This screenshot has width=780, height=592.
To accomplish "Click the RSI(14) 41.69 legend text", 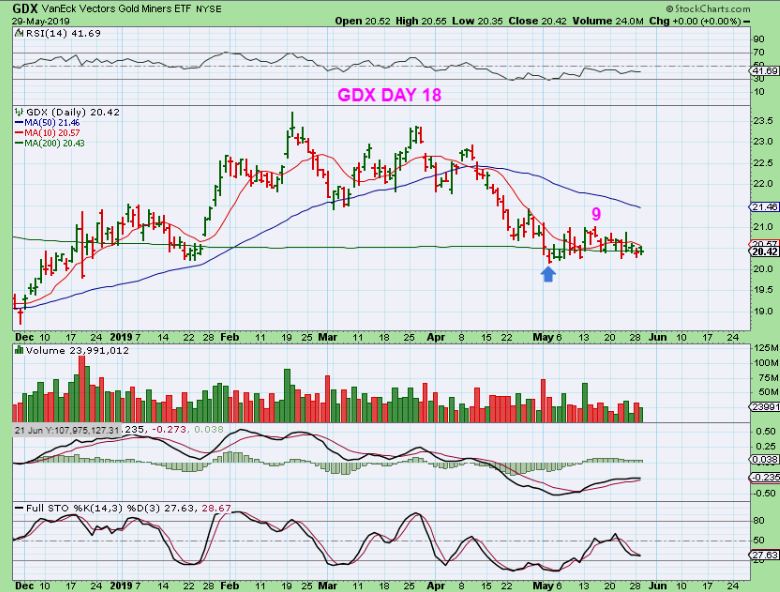I will coord(62,33).
